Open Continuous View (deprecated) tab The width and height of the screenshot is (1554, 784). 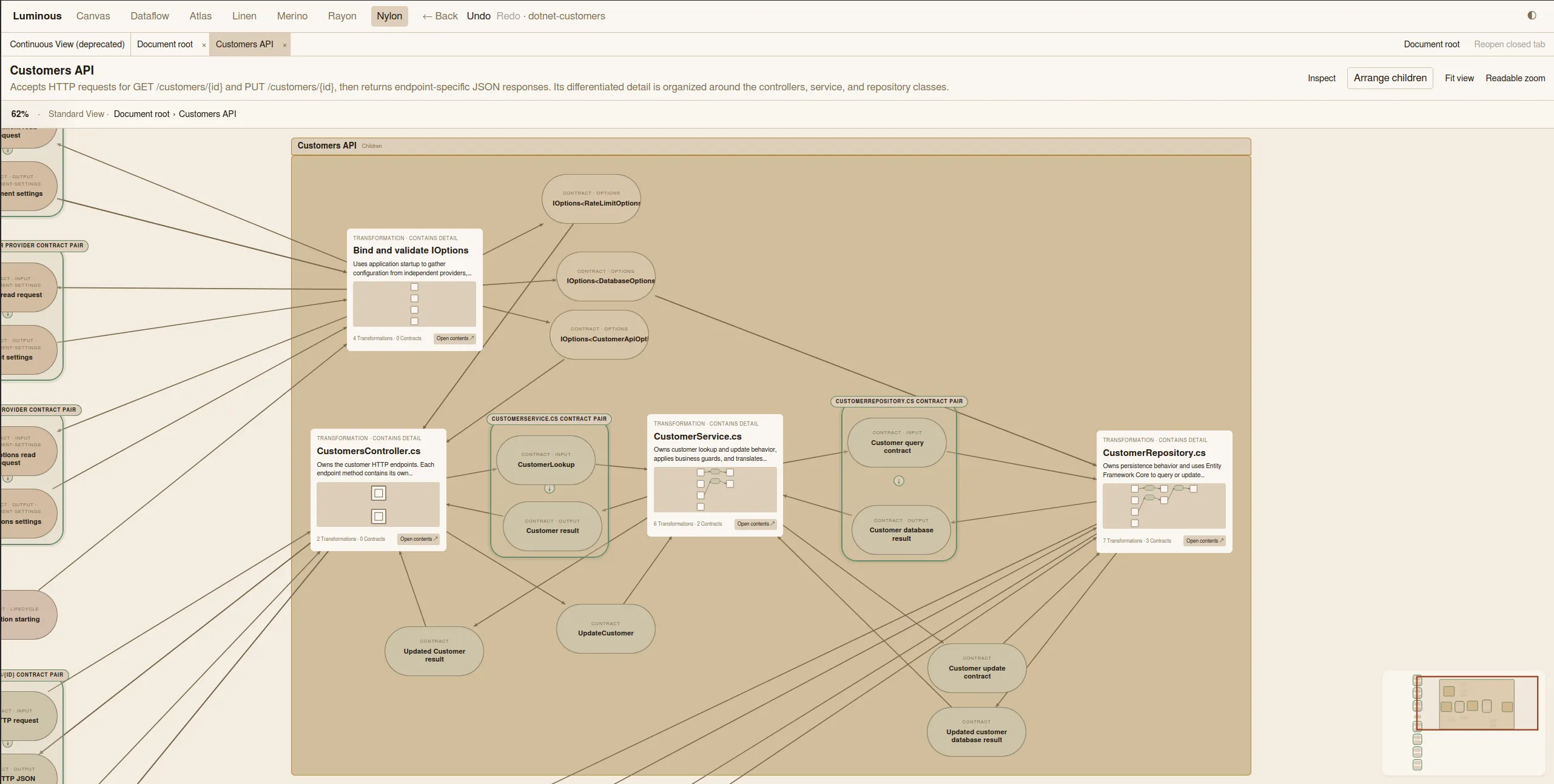click(67, 44)
